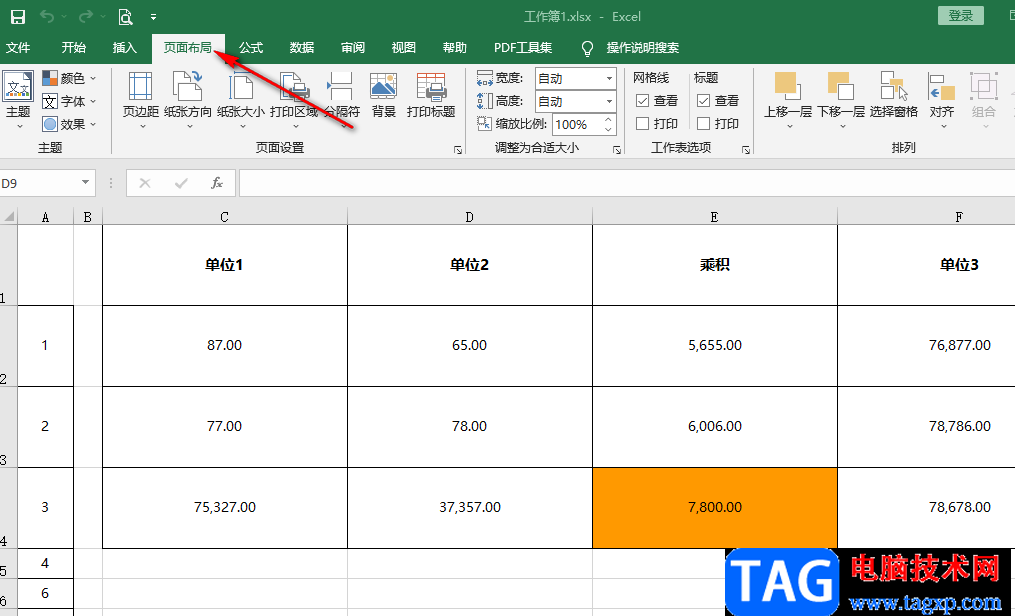Open theme Effects (效果) menu
Screen dimensions: 1015x616
(x=69, y=124)
